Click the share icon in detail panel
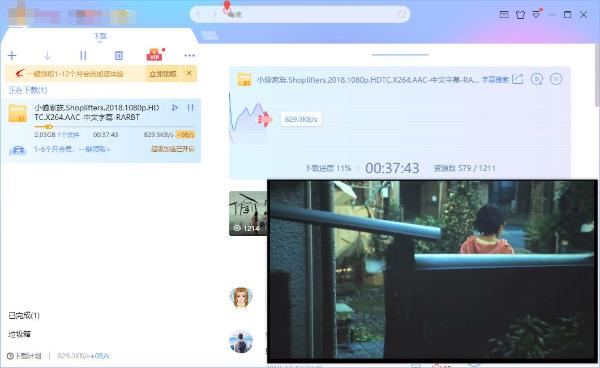 click(517, 79)
